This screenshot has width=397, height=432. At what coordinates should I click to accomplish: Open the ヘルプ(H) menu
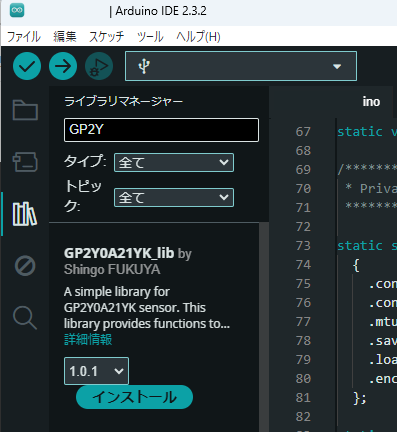[198, 36]
